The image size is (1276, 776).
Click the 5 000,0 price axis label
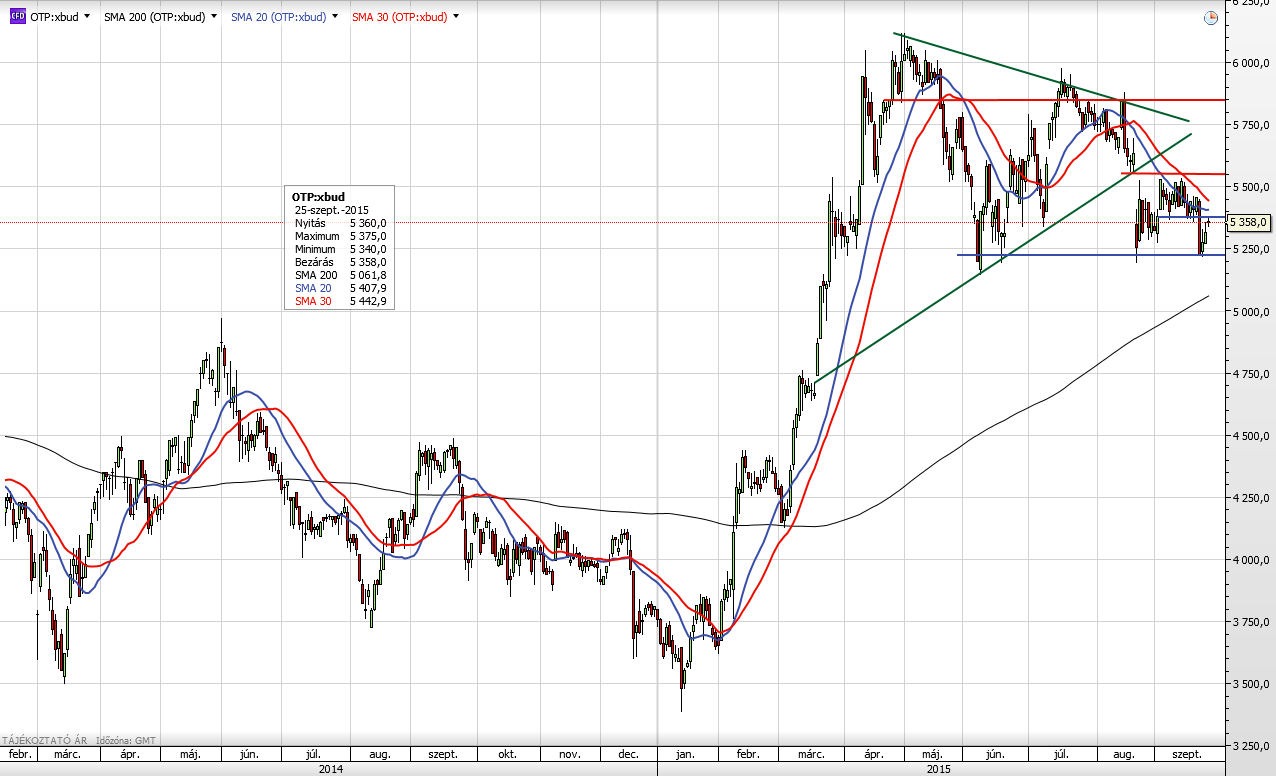[x=1250, y=312]
